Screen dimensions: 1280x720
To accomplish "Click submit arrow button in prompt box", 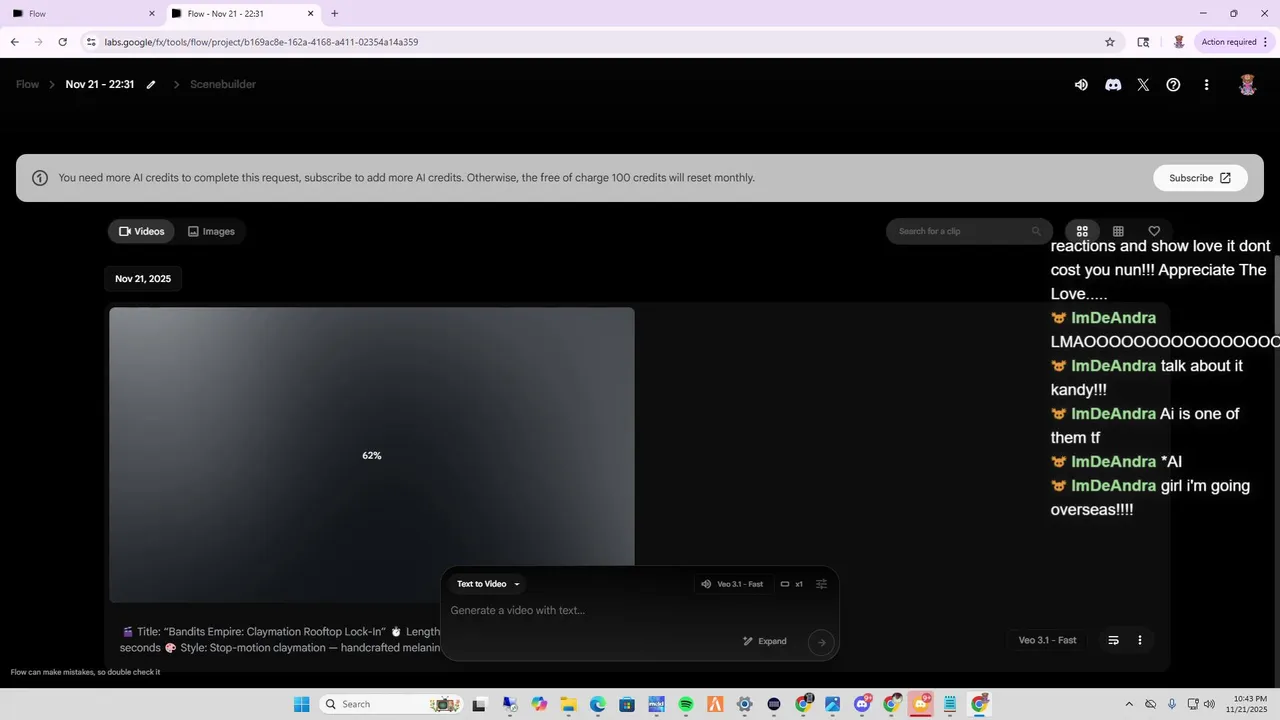I will click(x=821, y=642).
